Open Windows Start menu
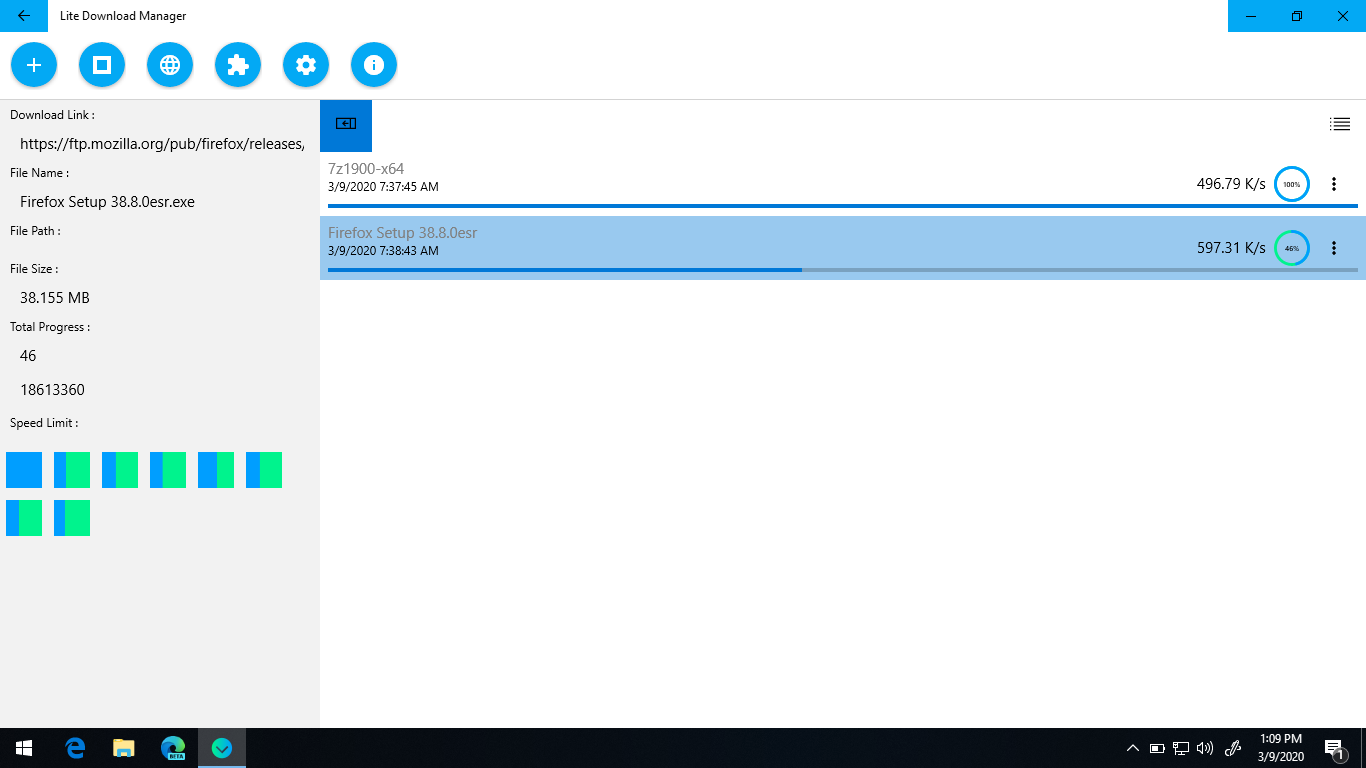The width and height of the screenshot is (1366, 768). (24, 748)
